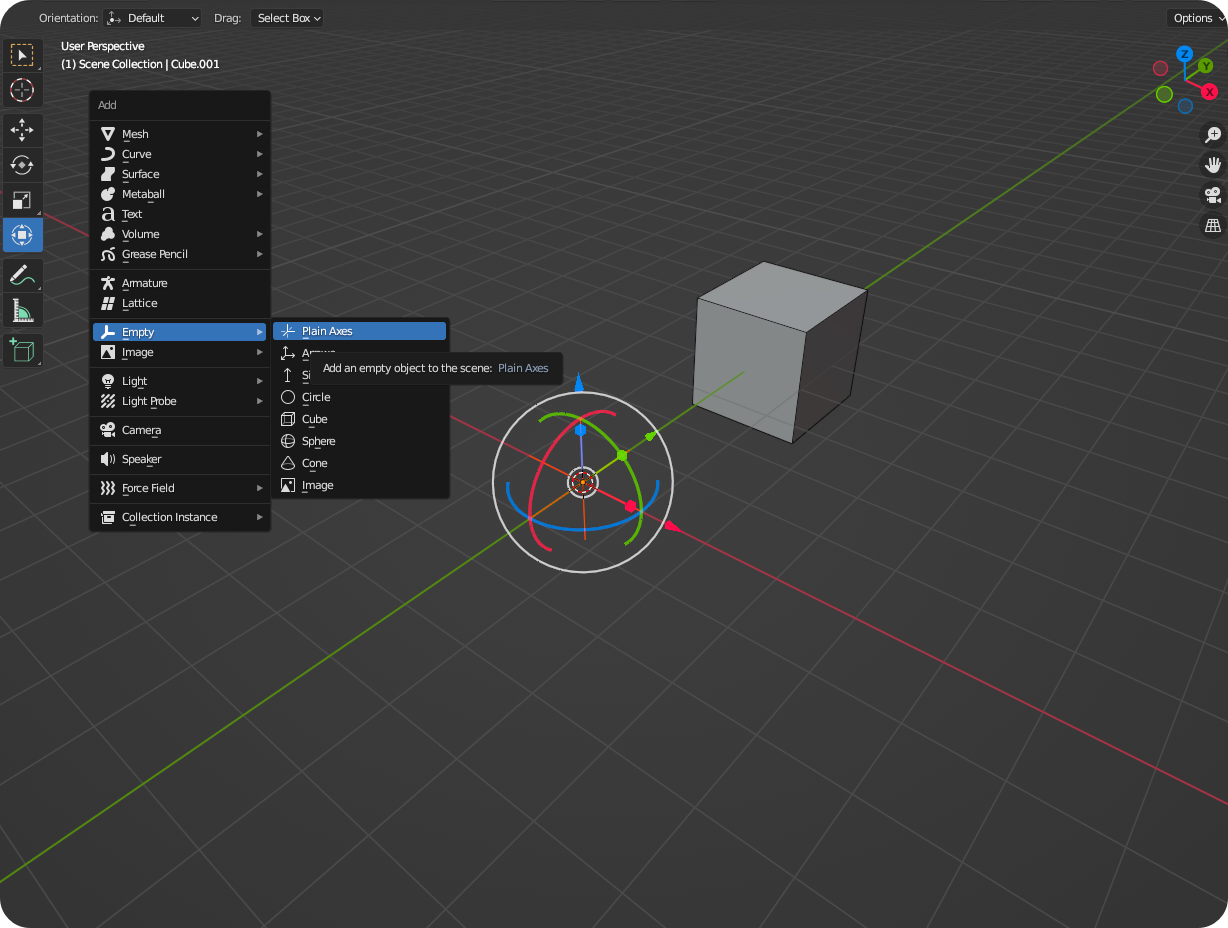Screen dimensions: 1228x928
Task: Click the Zoom viewport icon
Action: (1213, 135)
